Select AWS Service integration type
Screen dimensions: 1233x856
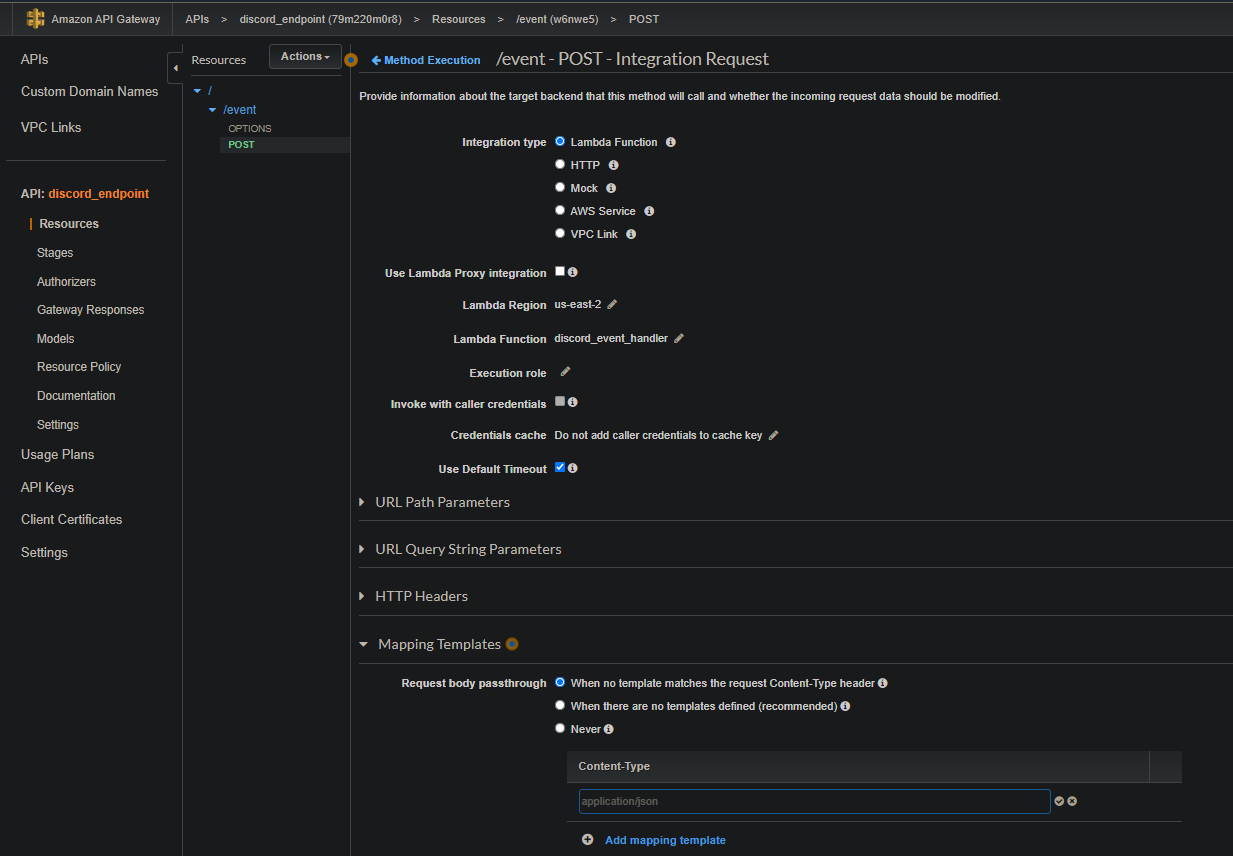pos(560,210)
